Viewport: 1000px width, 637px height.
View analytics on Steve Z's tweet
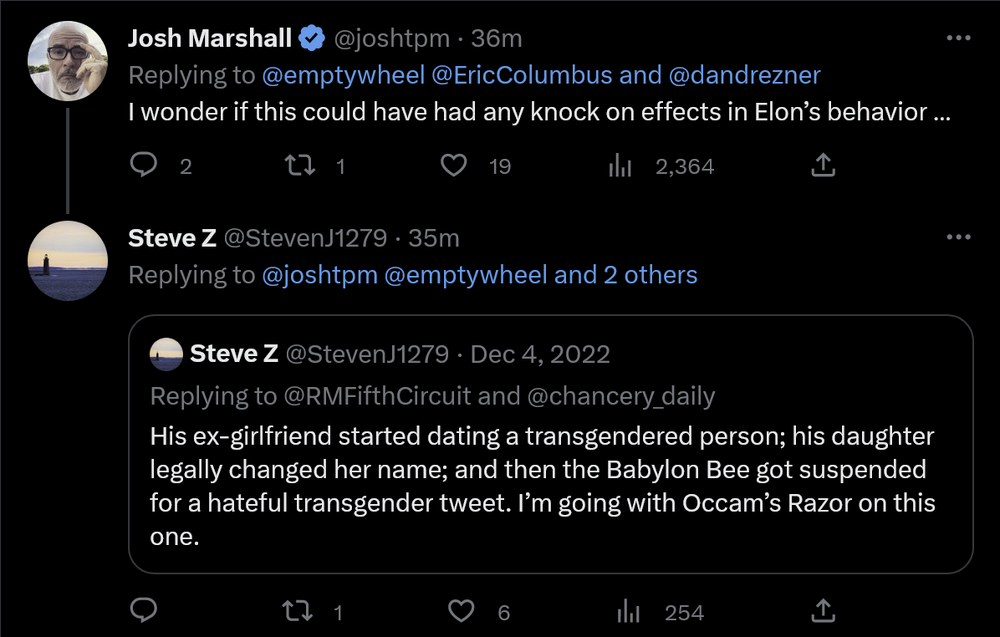(x=629, y=611)
